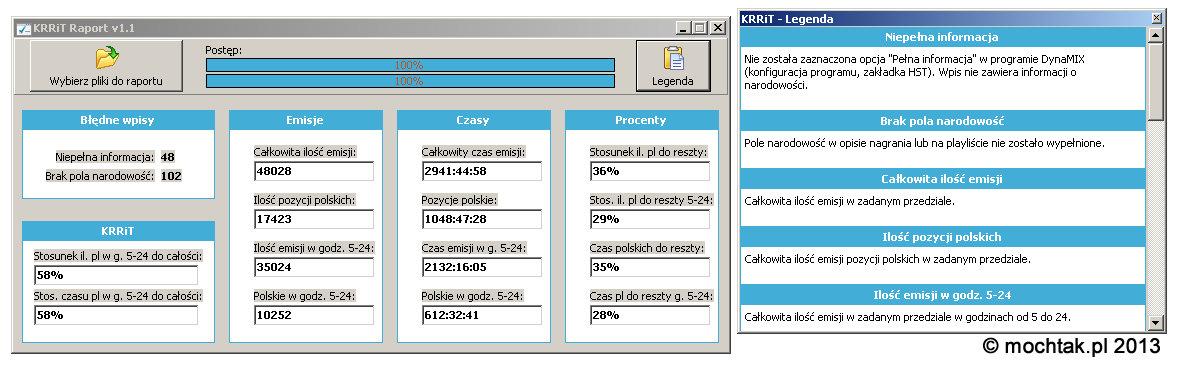Click the clipboard icon above Legenda

click(673, 58)
